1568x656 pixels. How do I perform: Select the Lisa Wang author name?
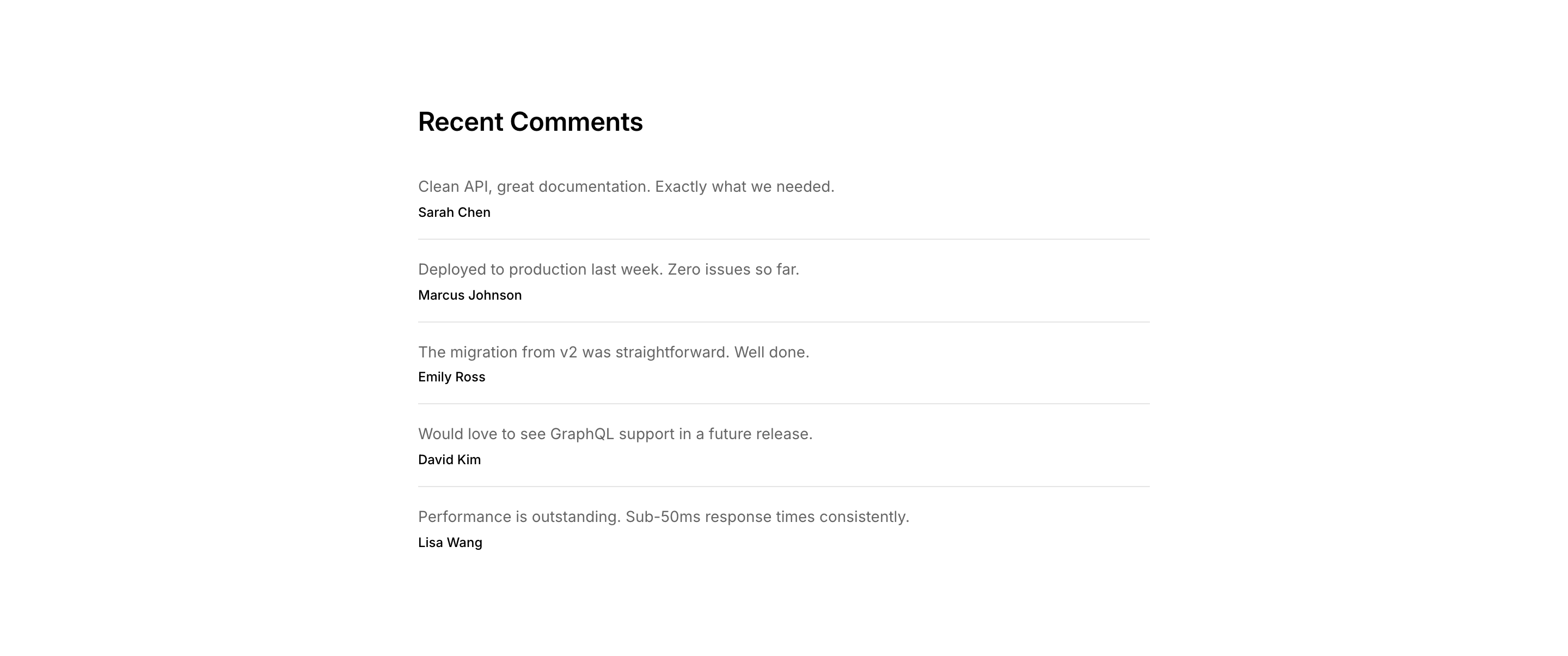pos(450,543)
